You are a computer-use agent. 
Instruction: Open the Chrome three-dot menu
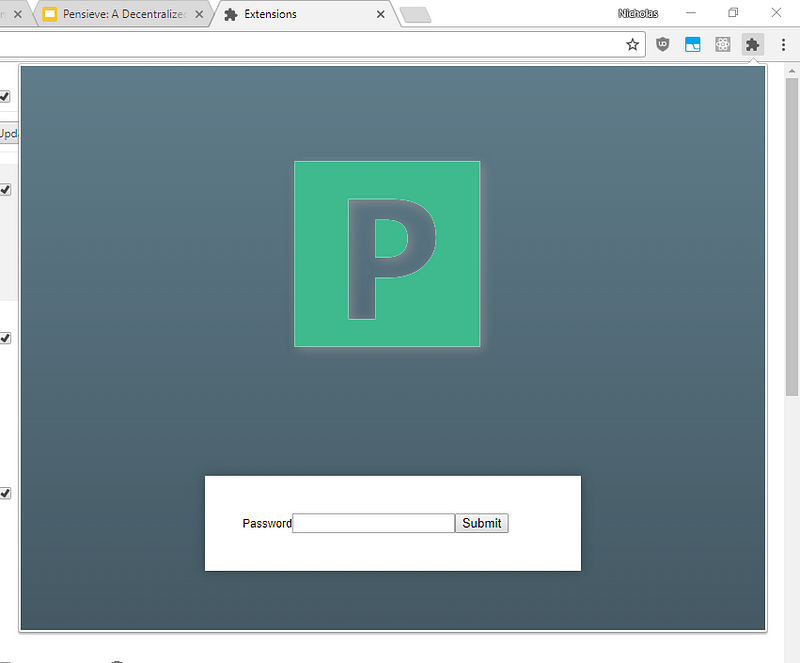[x=783, y=45]
